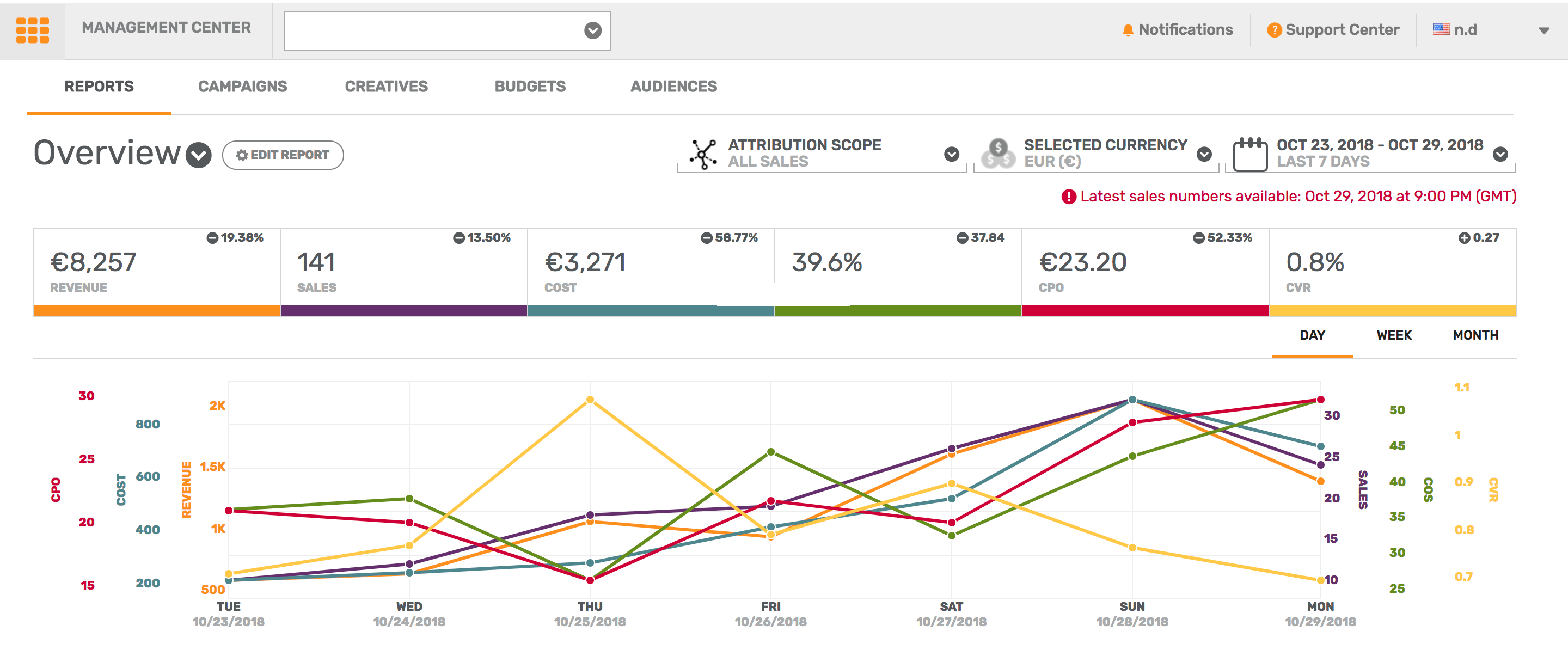This screenshot has width=1568, height=650.
Task: Open the Selected Currency dropdown
Action: pos(1205,154)
